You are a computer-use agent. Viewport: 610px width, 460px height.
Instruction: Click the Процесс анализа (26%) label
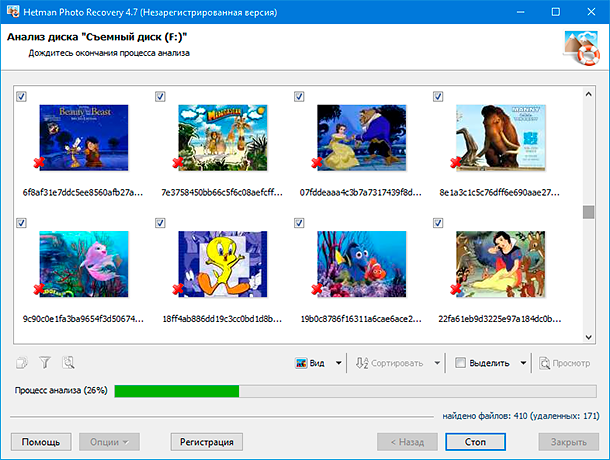[x=61, y=390]
